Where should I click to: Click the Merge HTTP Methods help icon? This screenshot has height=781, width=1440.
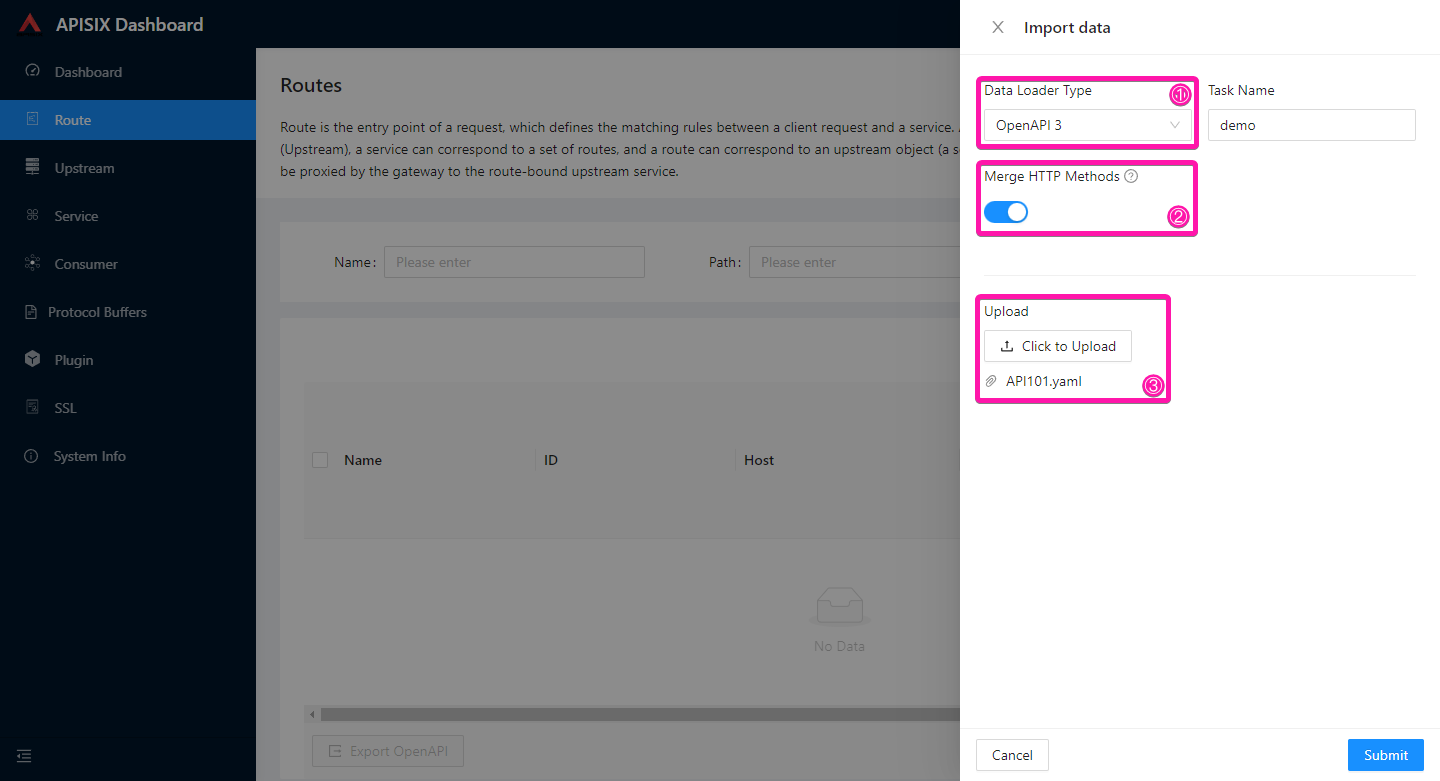coord(1131,176)
